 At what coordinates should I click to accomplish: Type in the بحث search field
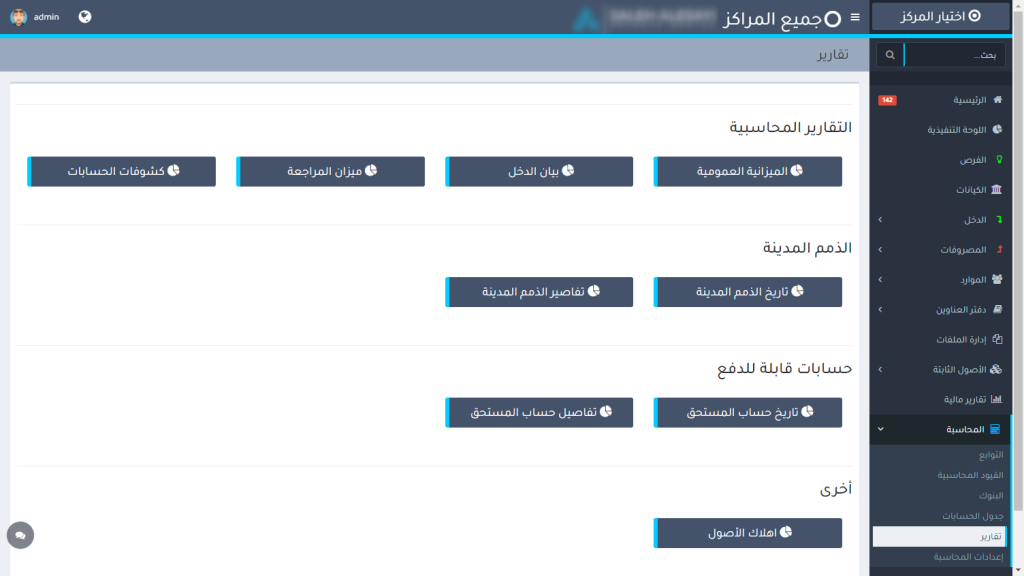point(955,55)
